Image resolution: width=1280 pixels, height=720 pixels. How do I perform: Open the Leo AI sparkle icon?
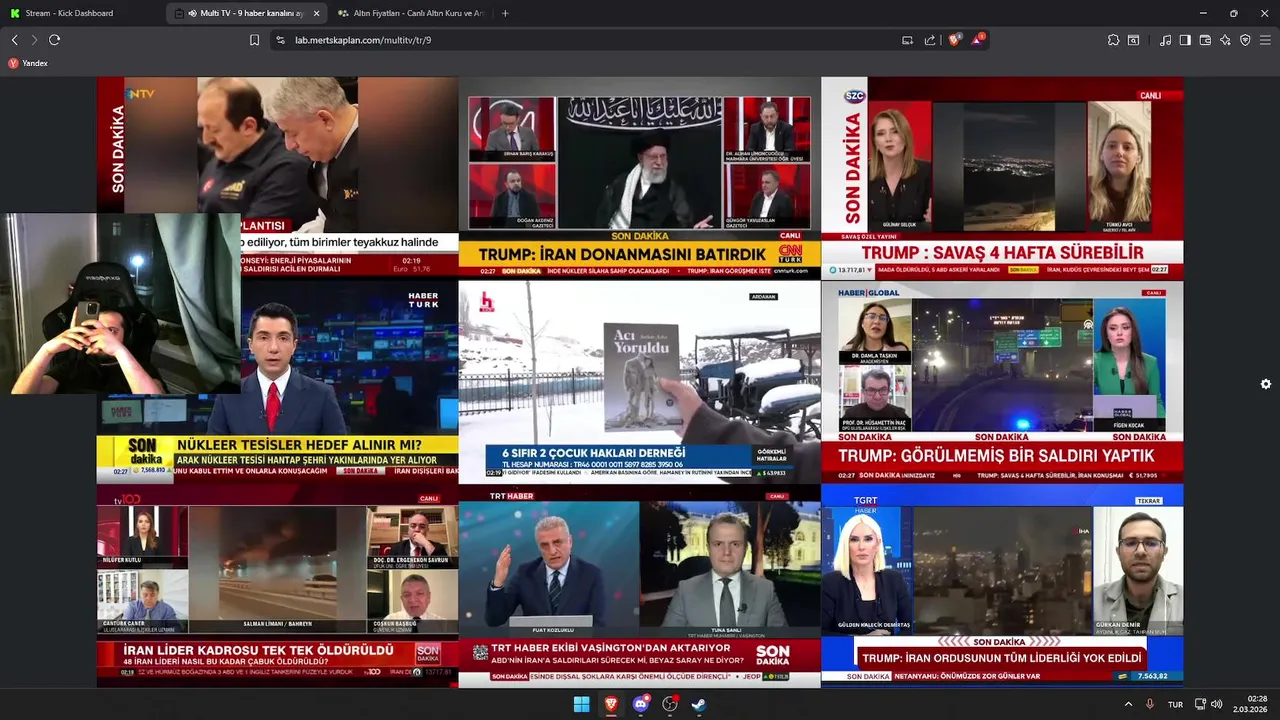coord(1225,40)
